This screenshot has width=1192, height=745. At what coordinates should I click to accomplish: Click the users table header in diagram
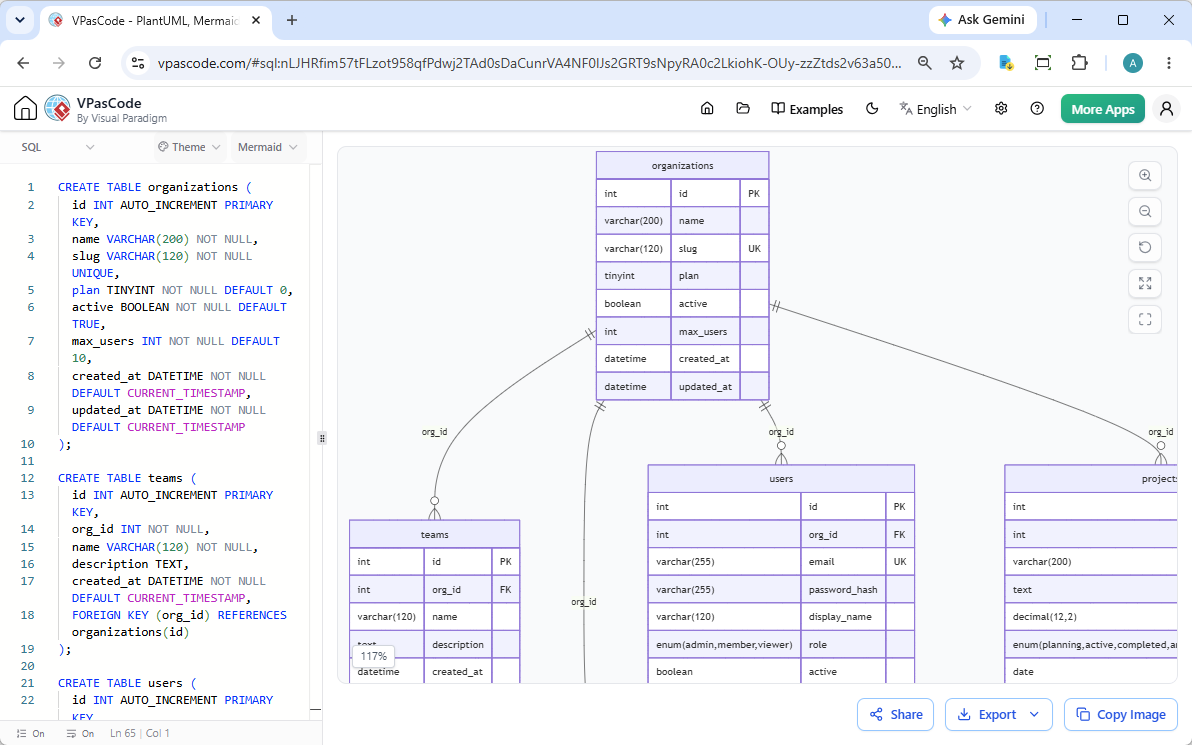(x=781, y=479)
